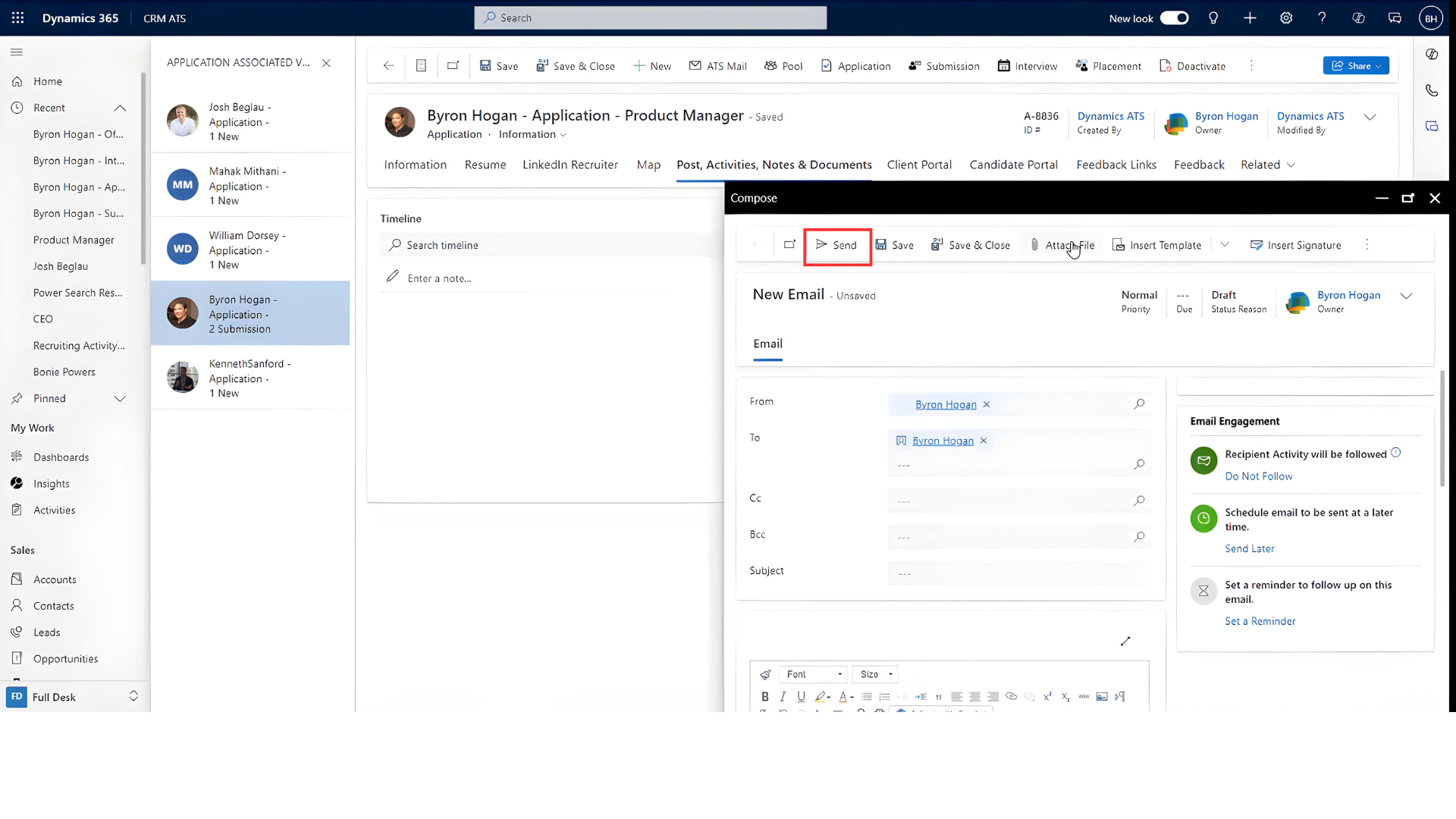
Task: Switch to the Resume tab
Action: (x=485, y=165)
